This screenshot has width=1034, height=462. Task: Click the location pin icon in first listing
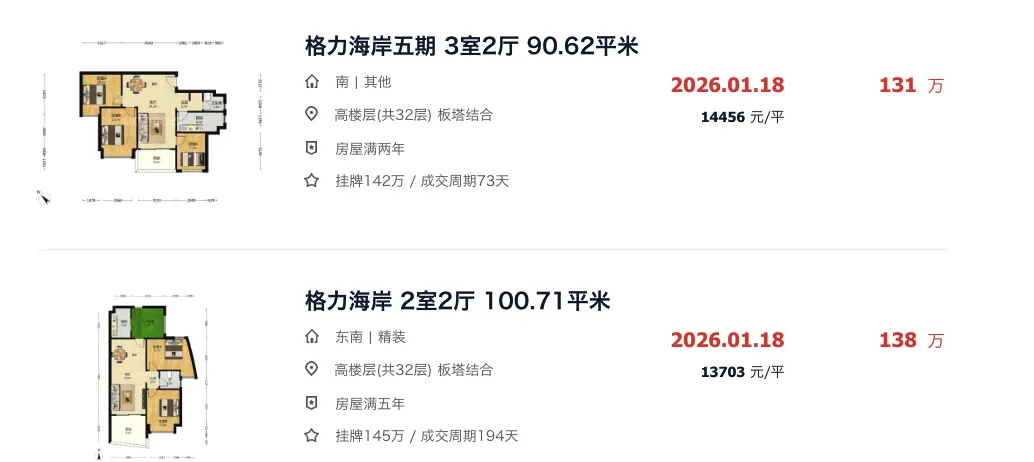click(x=312, y=115)
